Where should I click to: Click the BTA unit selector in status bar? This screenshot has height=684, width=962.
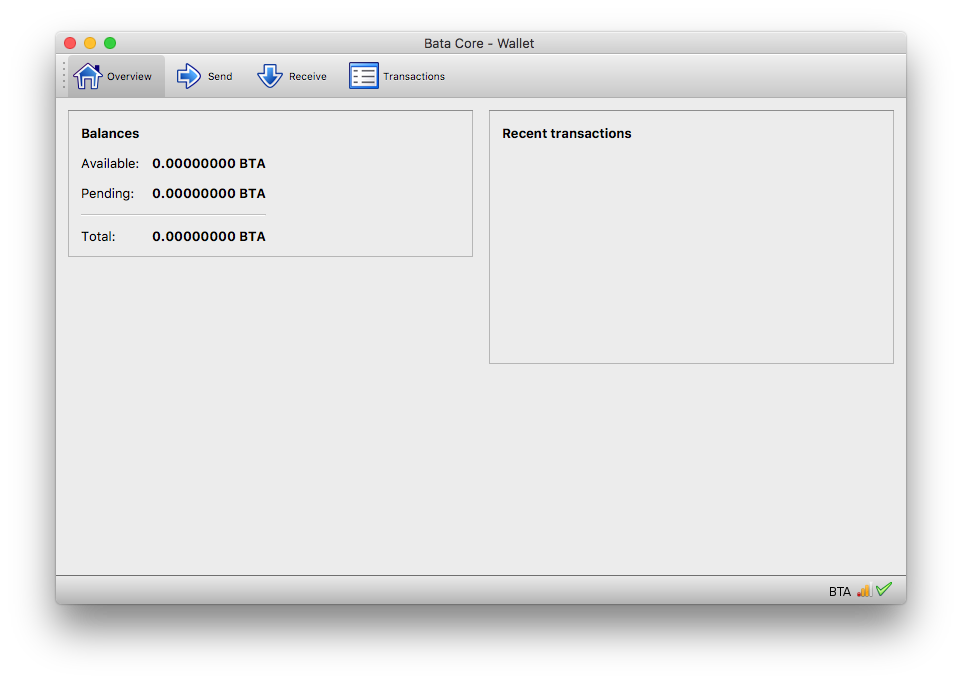(x=839, y=591)
